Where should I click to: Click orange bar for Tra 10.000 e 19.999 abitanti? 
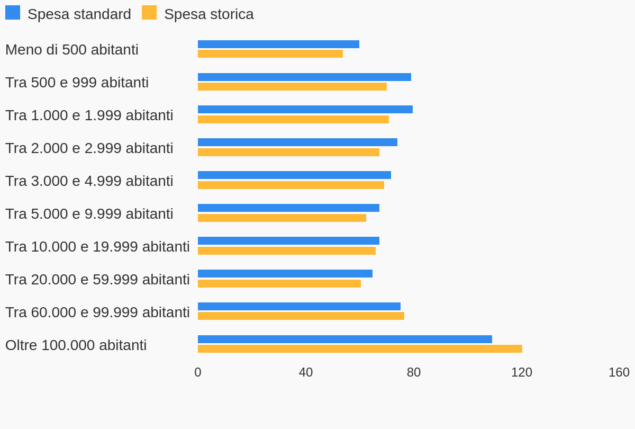[287, 251]
